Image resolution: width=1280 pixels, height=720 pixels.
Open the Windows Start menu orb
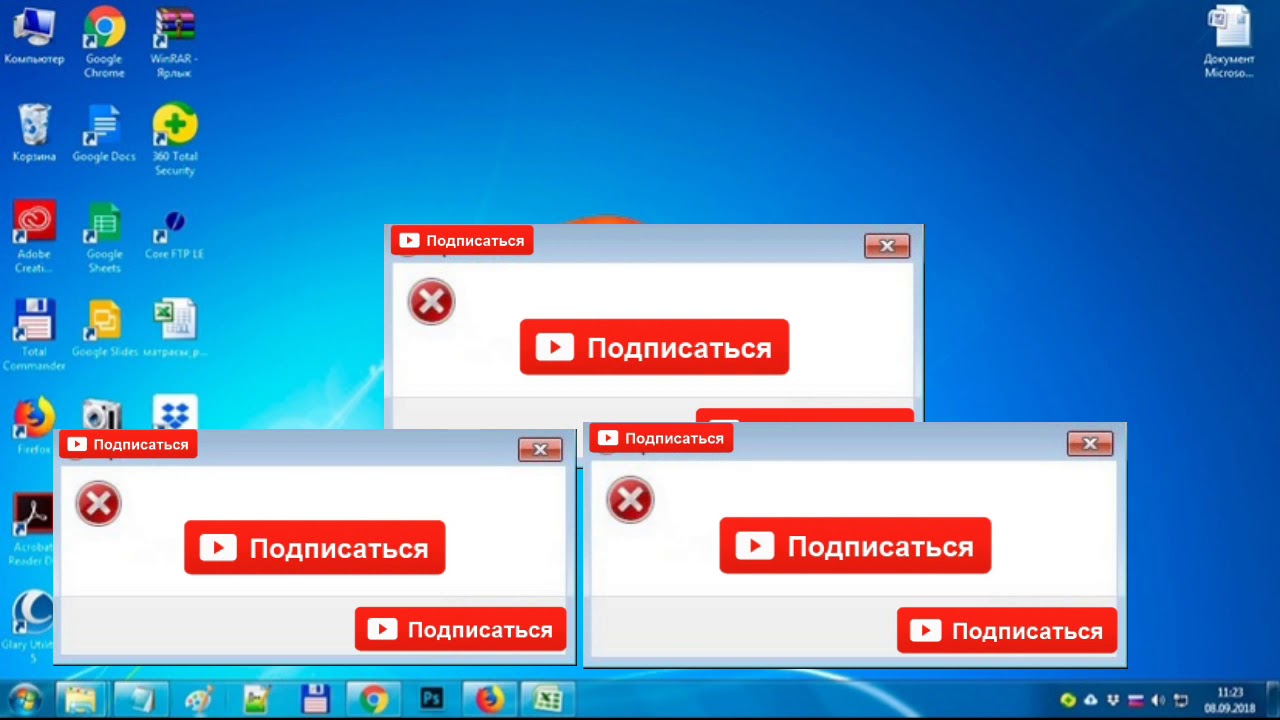click(x=24, y=698)
